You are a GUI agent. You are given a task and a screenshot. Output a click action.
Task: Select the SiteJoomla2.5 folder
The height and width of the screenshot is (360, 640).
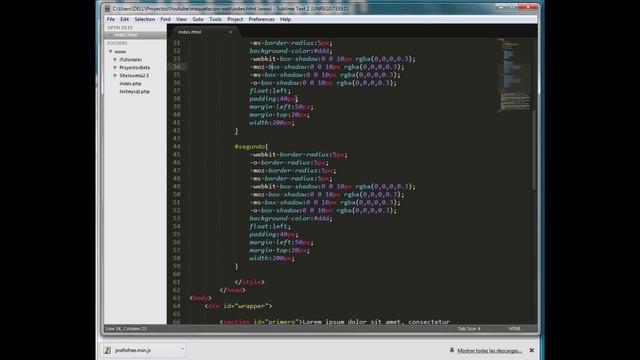[134, 76]
